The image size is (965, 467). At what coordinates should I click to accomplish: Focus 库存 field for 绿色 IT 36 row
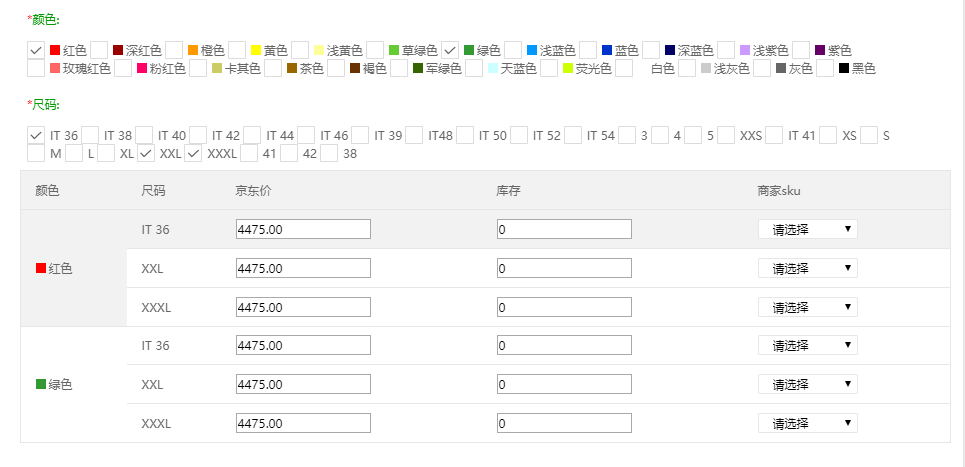coord(564,345)
